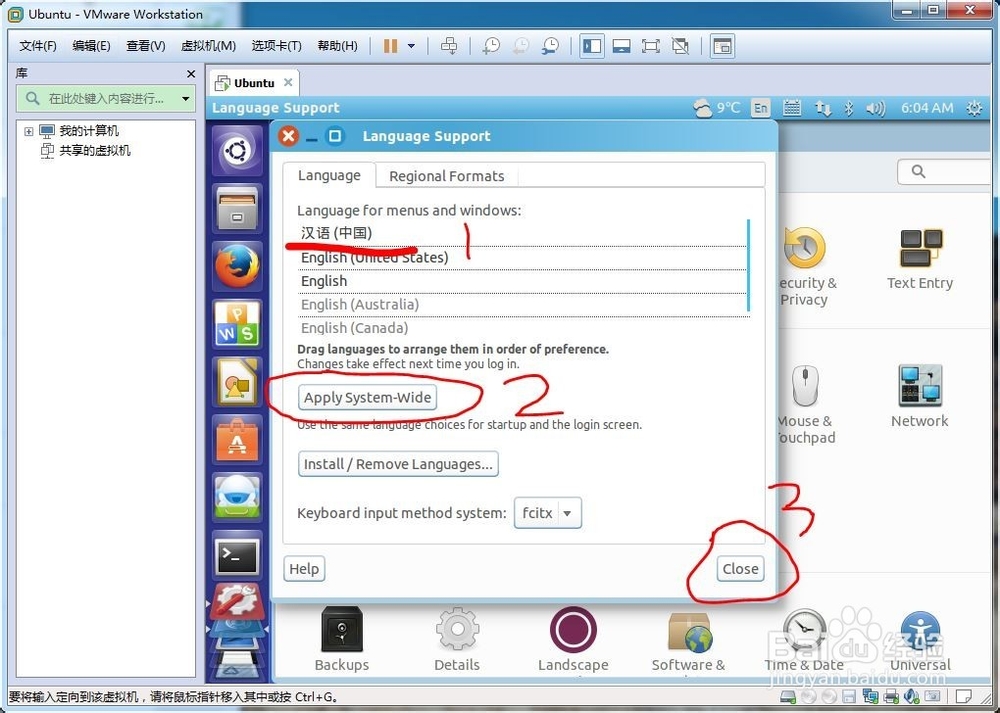Select the Language tab
Image resolution: width=1000 pixels, height=713 pixels.
[x=329, y=175]
